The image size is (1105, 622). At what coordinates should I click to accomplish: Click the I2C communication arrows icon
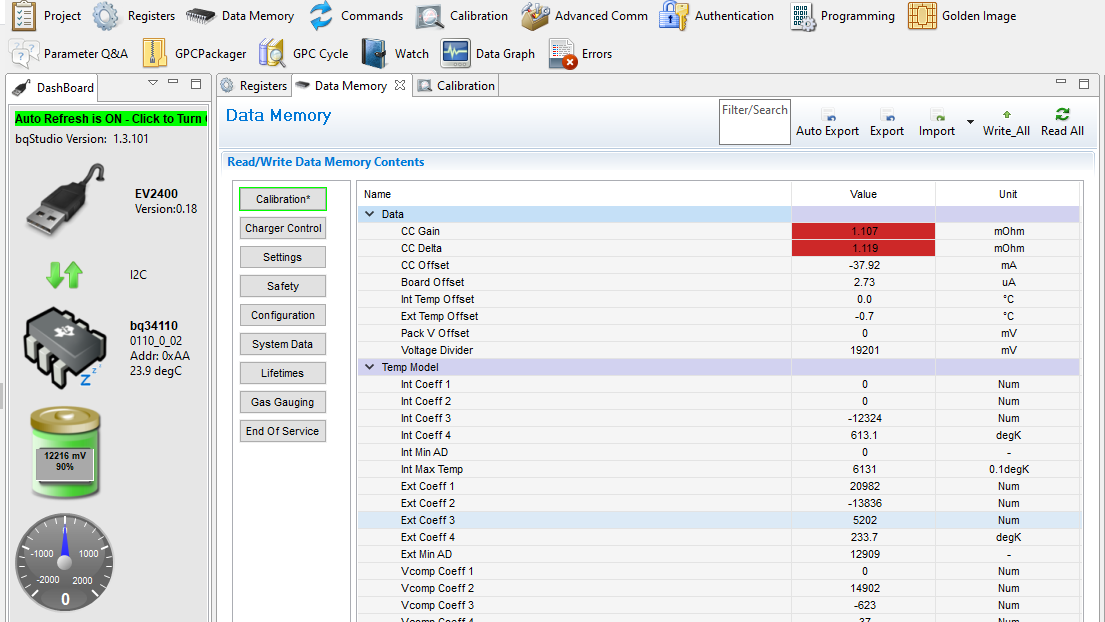point(64,275)
